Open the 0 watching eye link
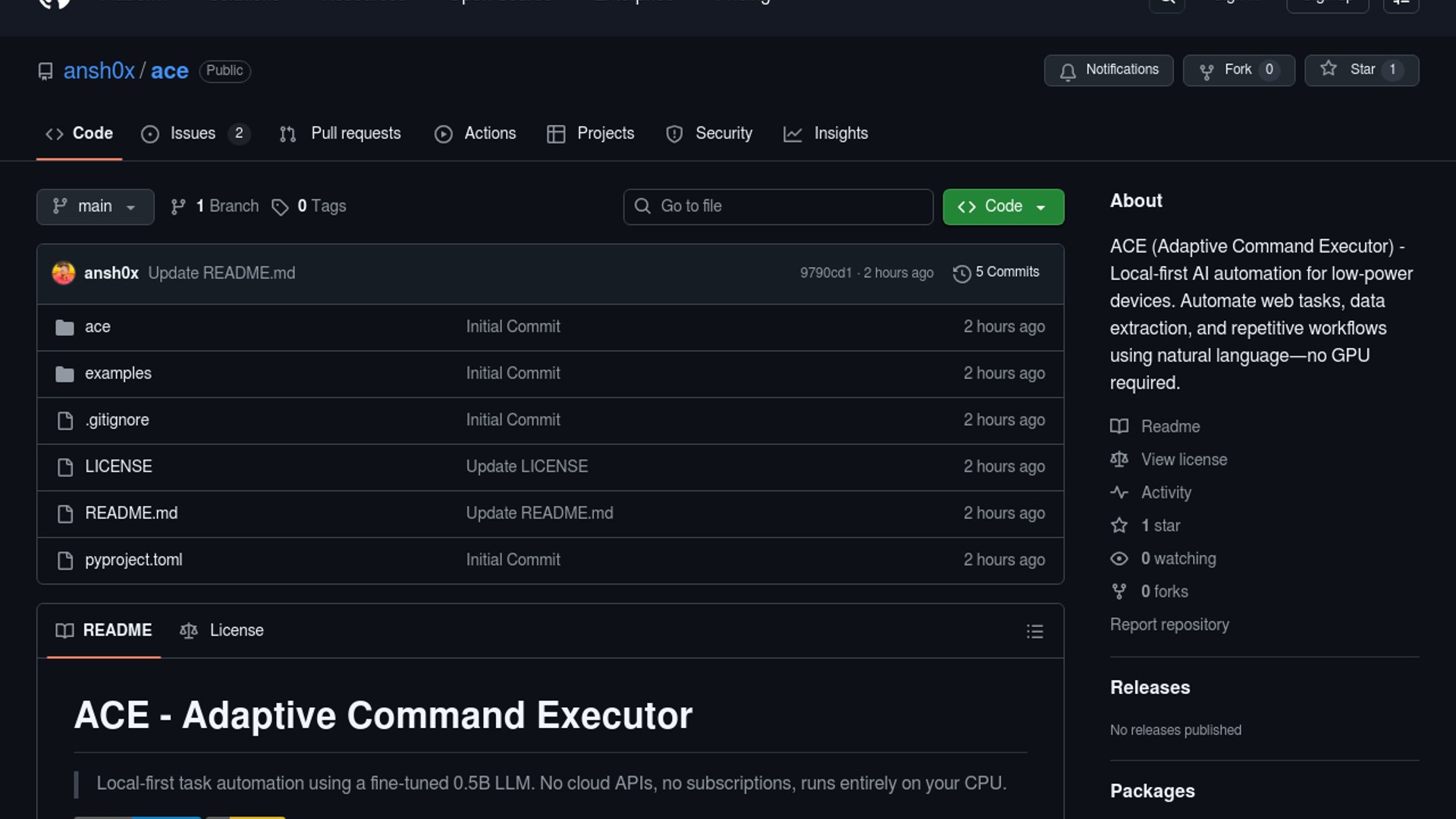Screen dimensions: 1456x819 click(1178, 559)
